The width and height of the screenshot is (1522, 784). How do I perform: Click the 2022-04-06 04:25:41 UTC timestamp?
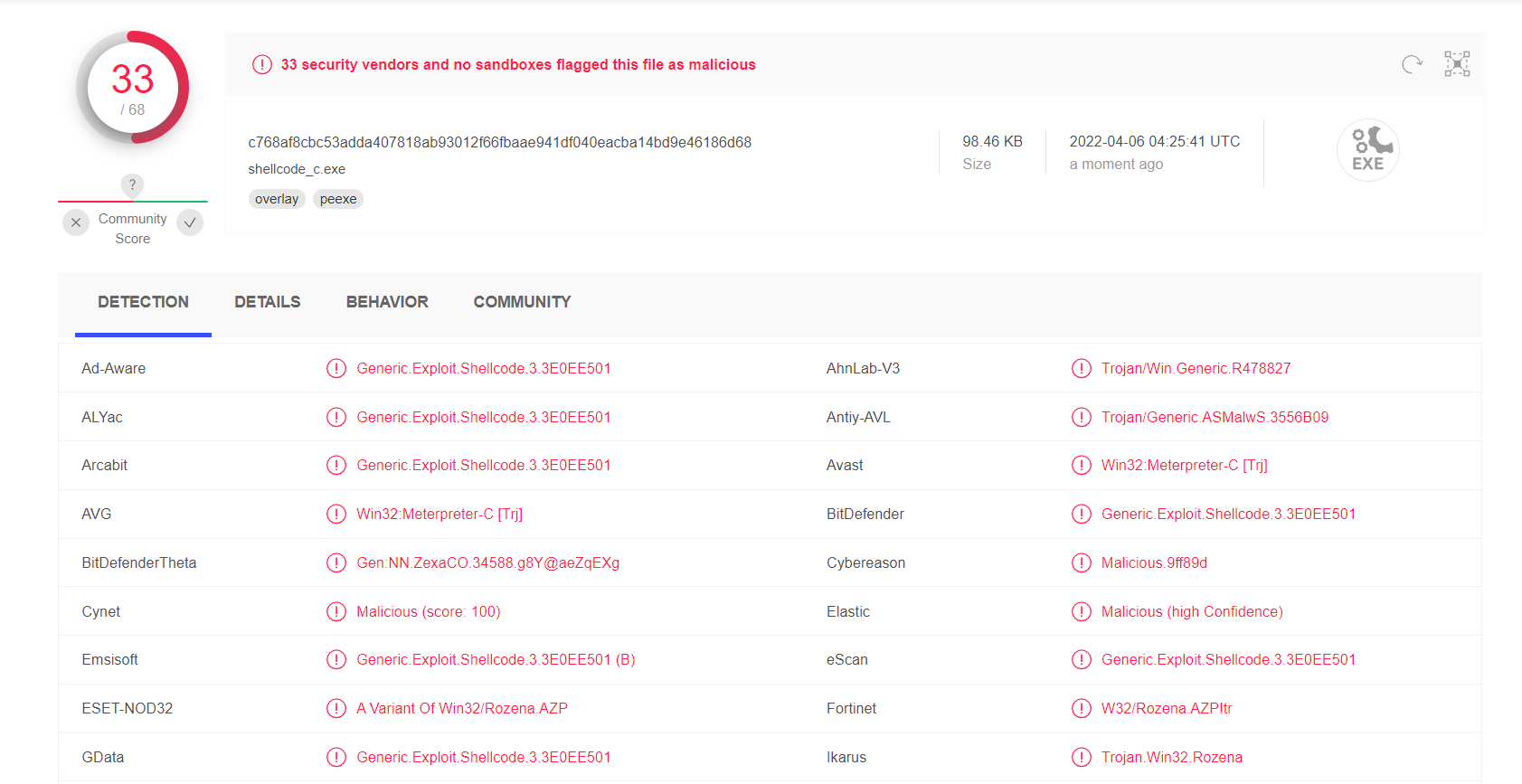(x=1155, y=141)
